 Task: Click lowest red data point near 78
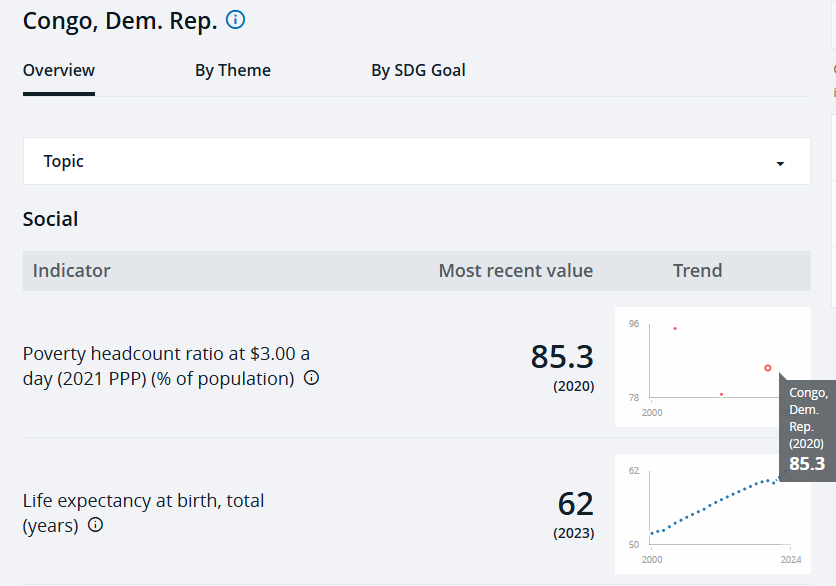tap(721, 394)
